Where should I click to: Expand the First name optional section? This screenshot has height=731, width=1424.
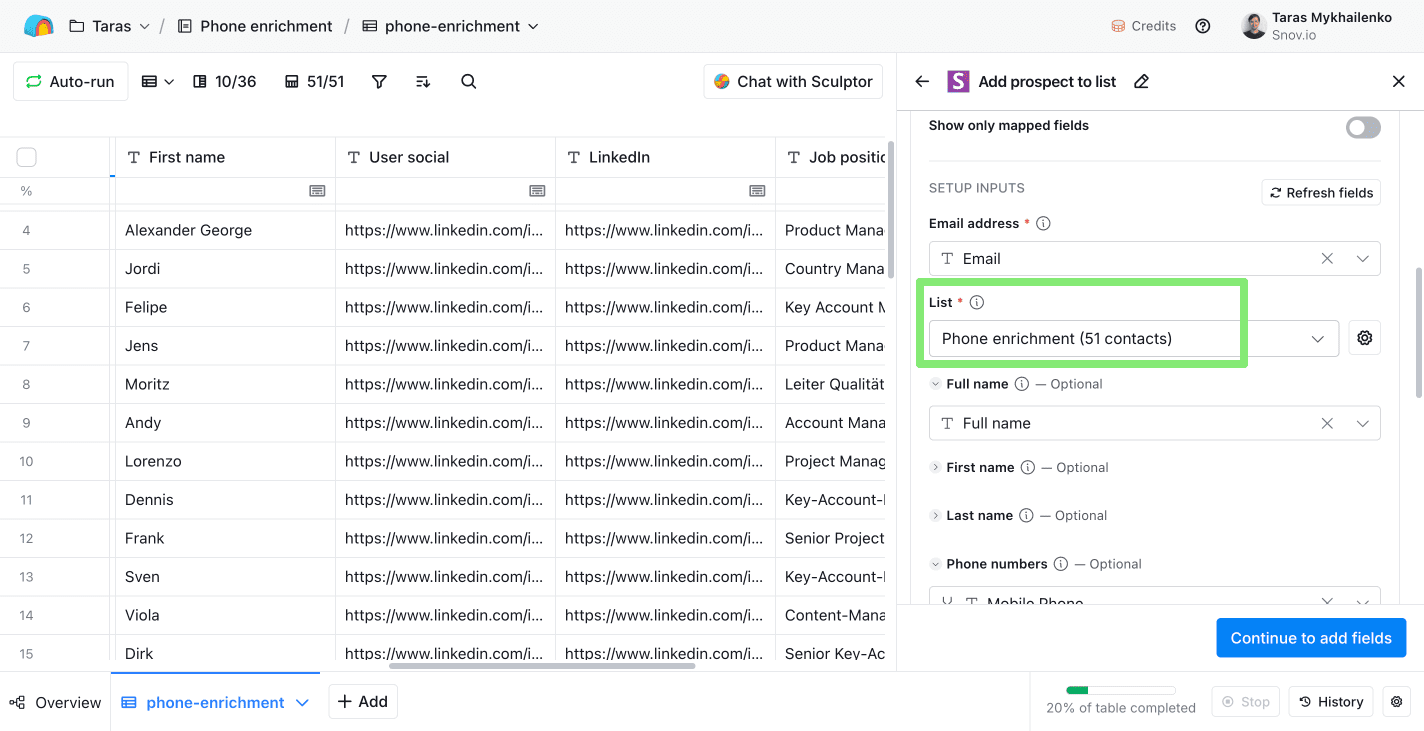935,468
